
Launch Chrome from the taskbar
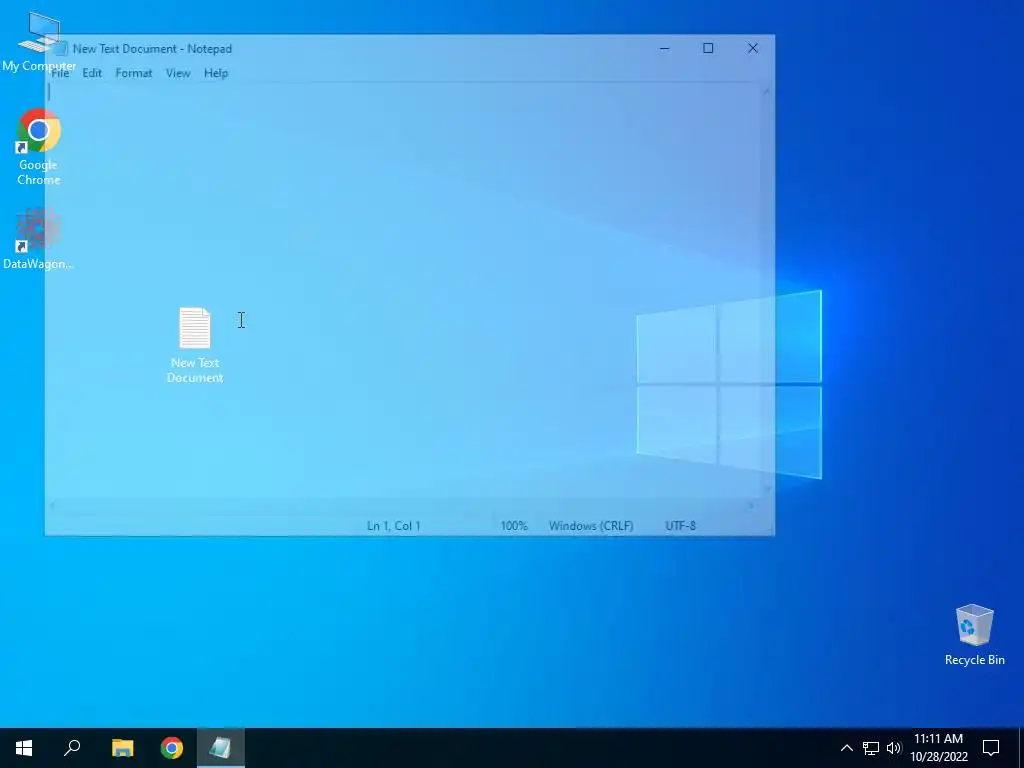coord(172,748)
